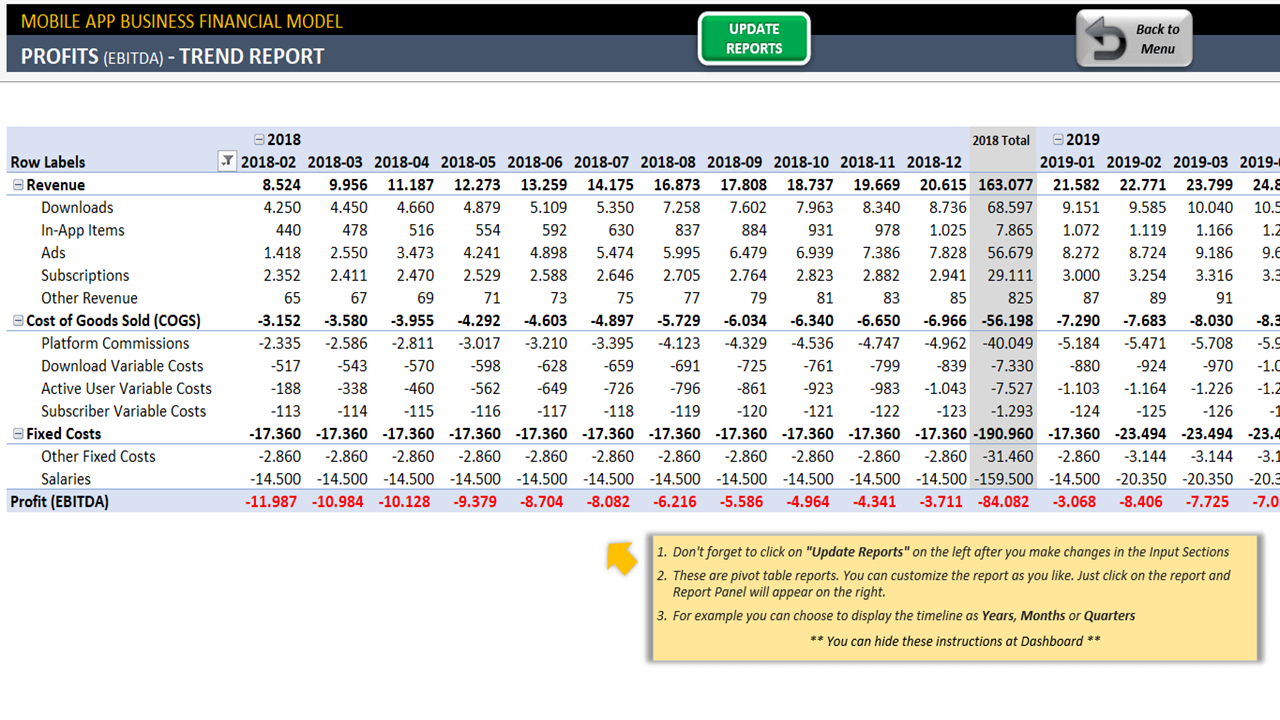Select the Ads row label

click(53, 253)
